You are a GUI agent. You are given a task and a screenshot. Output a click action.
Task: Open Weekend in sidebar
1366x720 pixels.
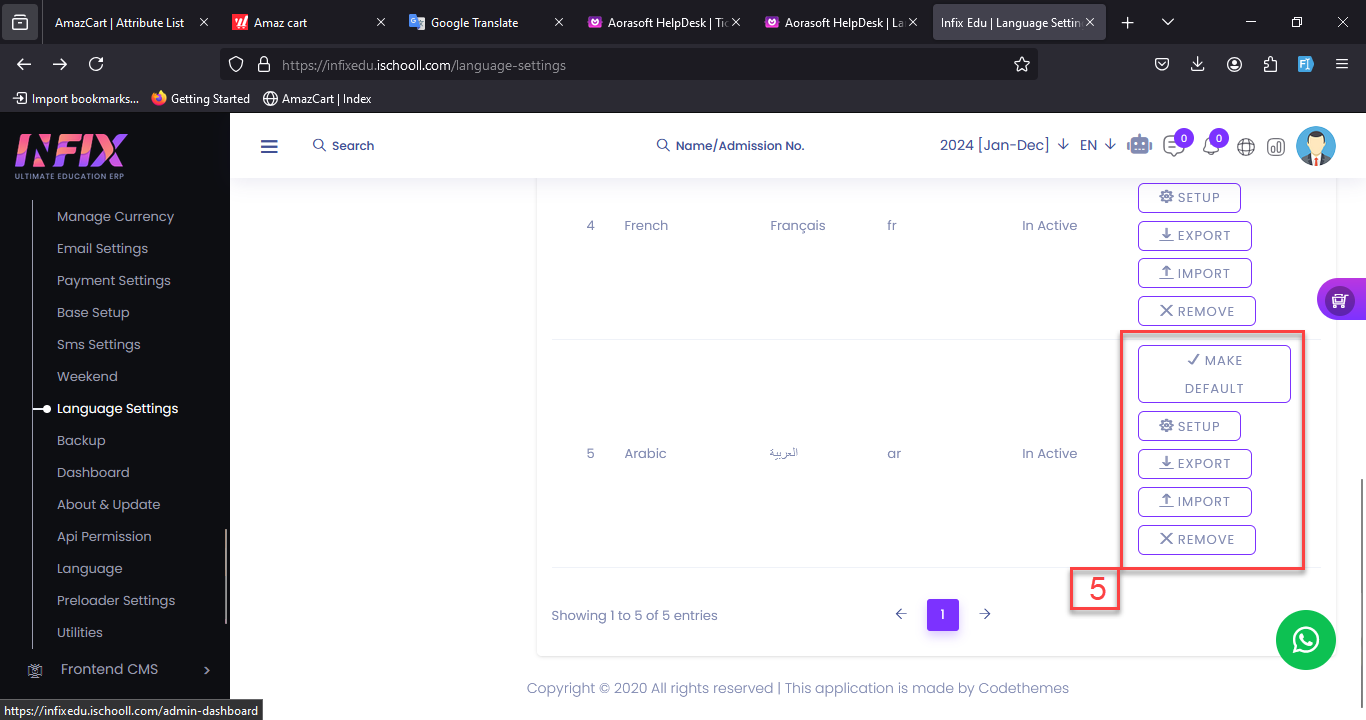pyautogui.click(x=87, y=376)
